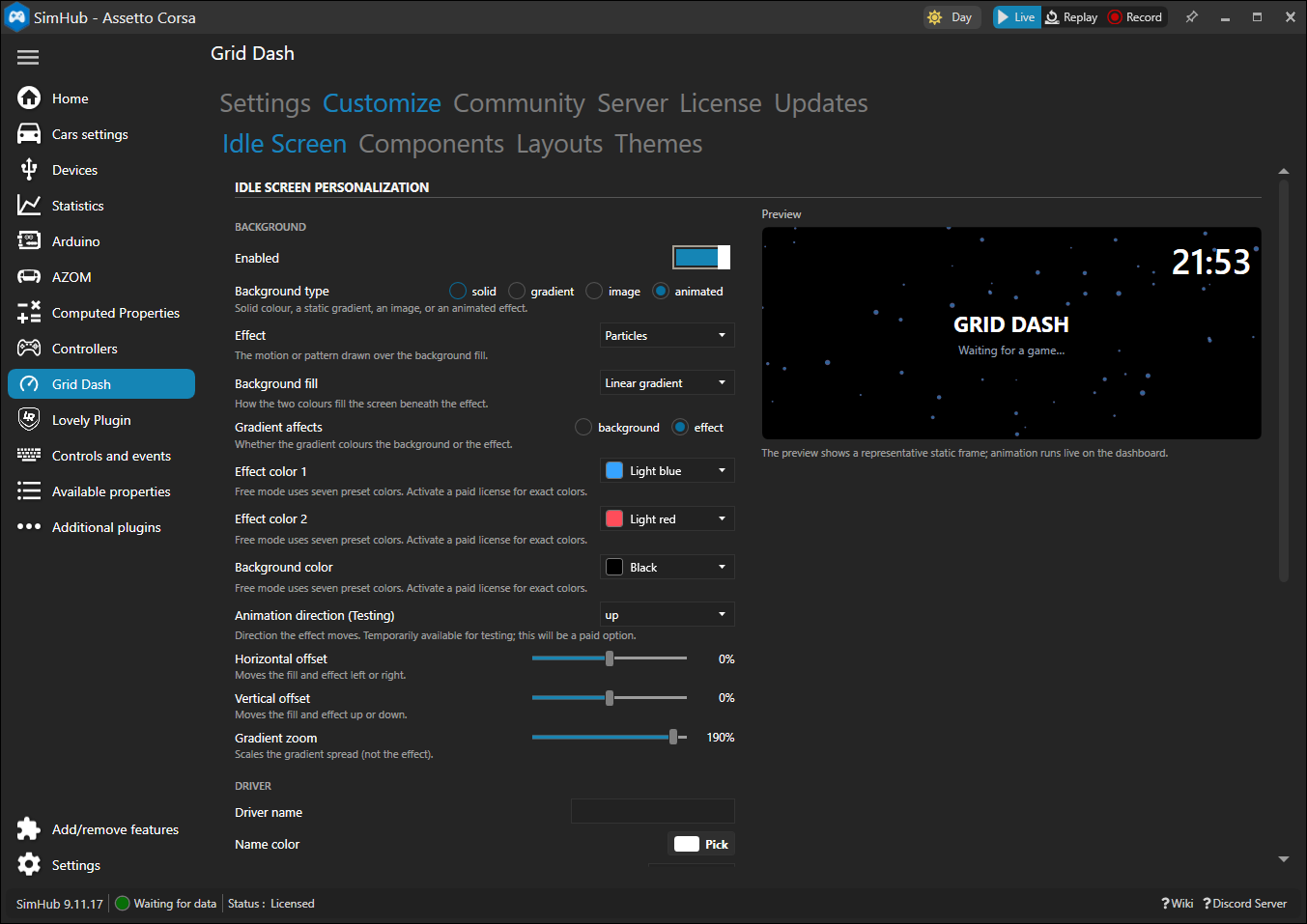Switch to the Server tab

(x=633, y=103)
